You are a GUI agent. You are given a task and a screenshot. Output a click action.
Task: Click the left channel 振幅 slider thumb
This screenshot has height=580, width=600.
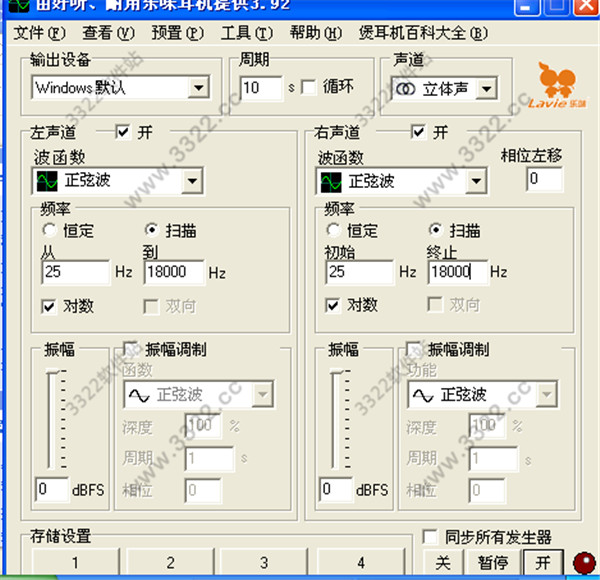click(52, 371)
